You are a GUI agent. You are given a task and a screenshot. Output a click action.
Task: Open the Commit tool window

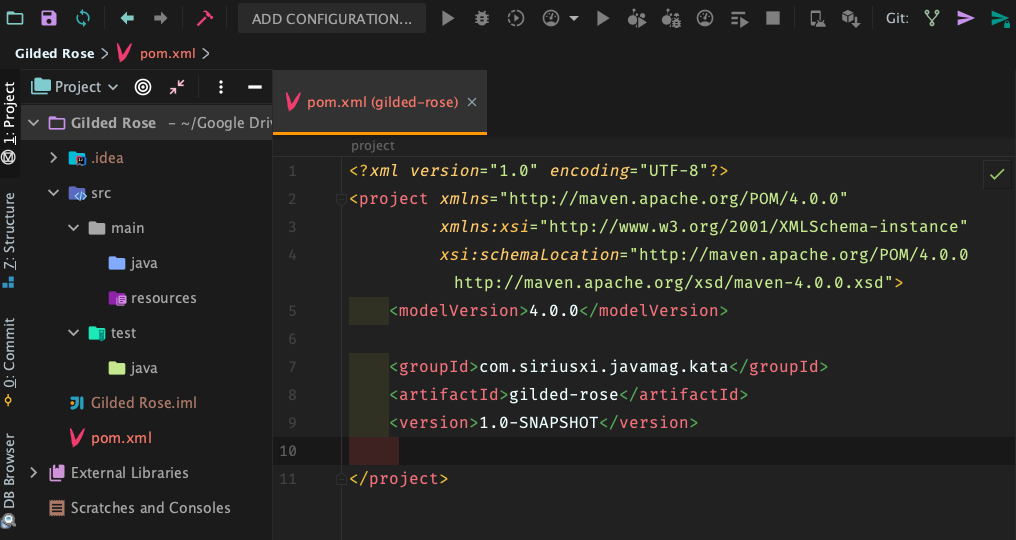point(9,360)
